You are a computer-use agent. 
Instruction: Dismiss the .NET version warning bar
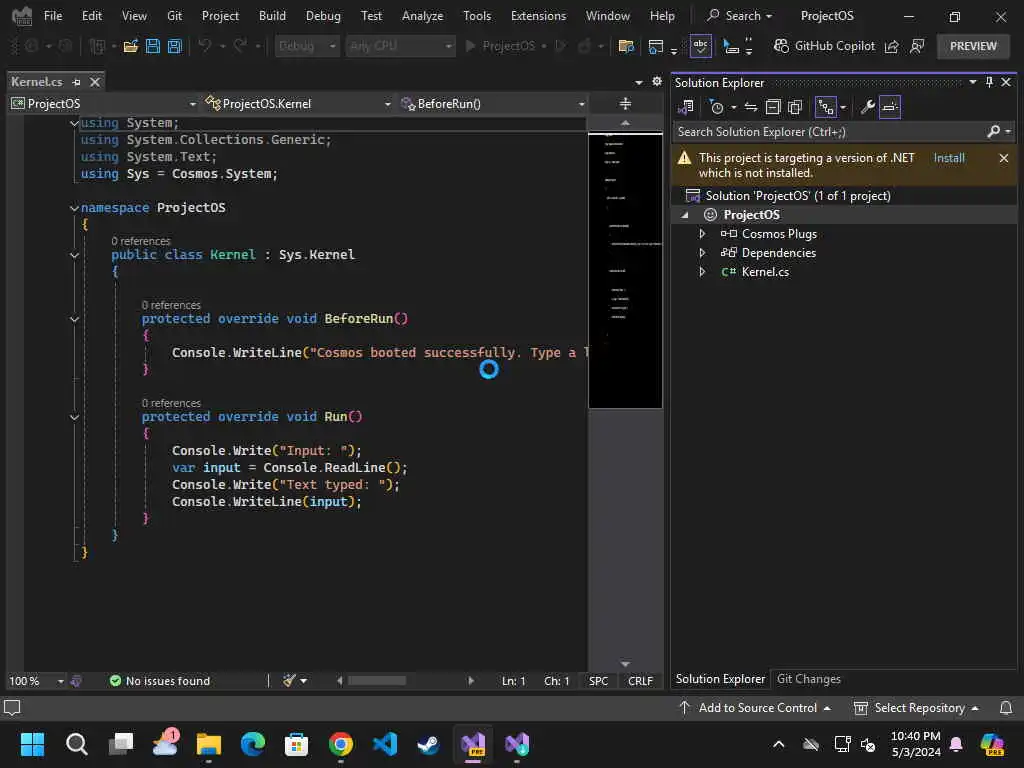tap(1004, 158)
